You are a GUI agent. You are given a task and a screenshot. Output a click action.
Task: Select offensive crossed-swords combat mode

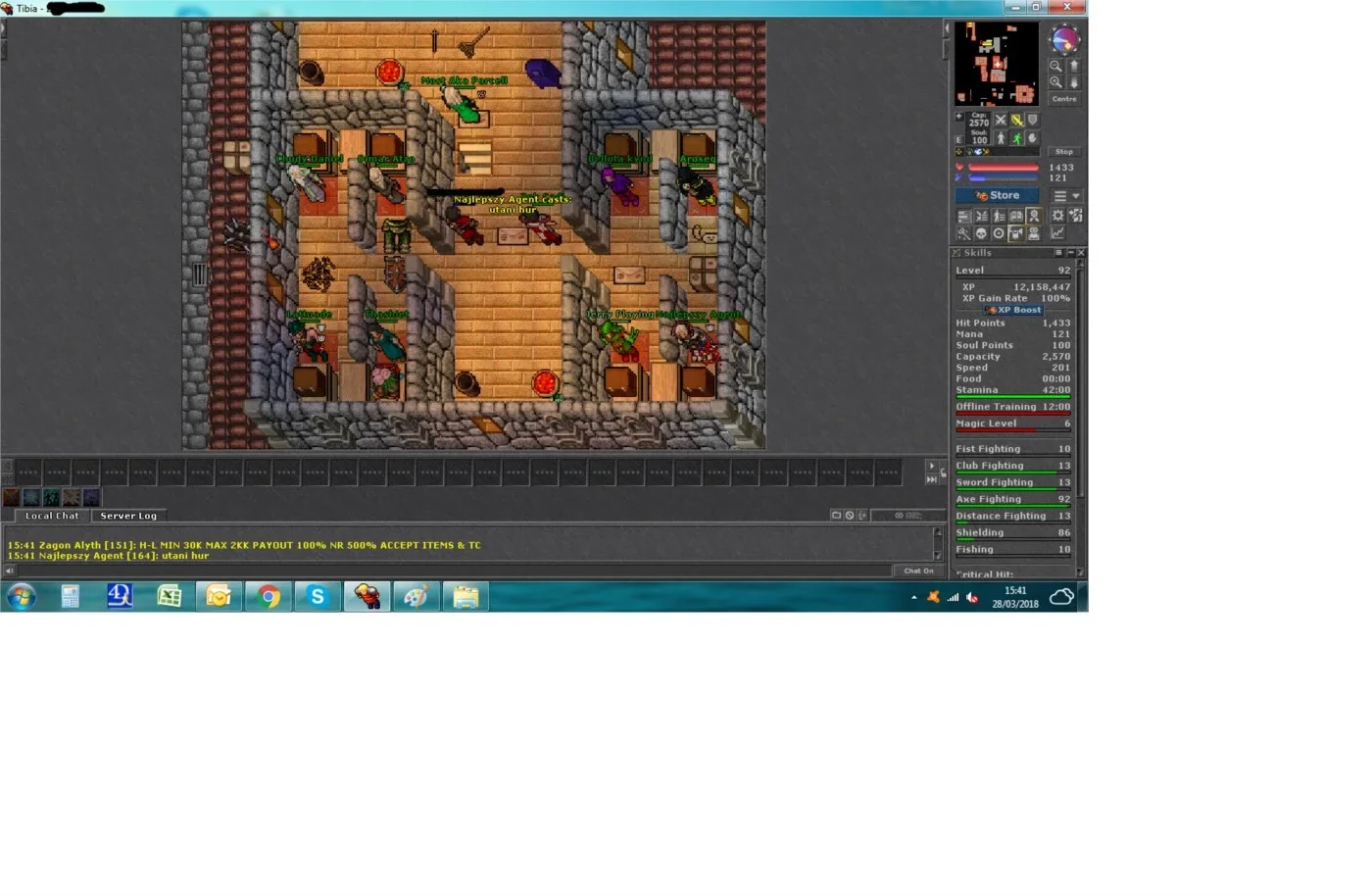click(x=1001, y=120)
